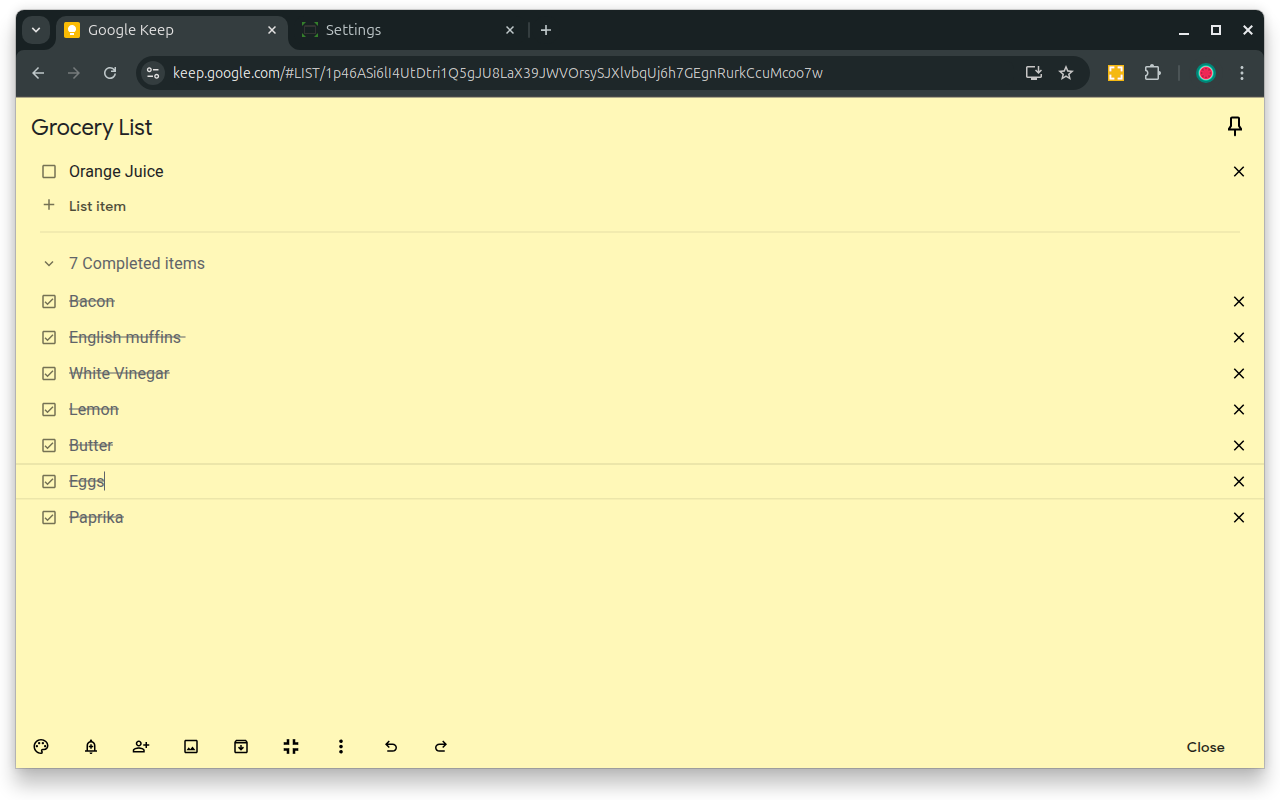
Task: Add a new list item
Action: [x=97, y=206]
